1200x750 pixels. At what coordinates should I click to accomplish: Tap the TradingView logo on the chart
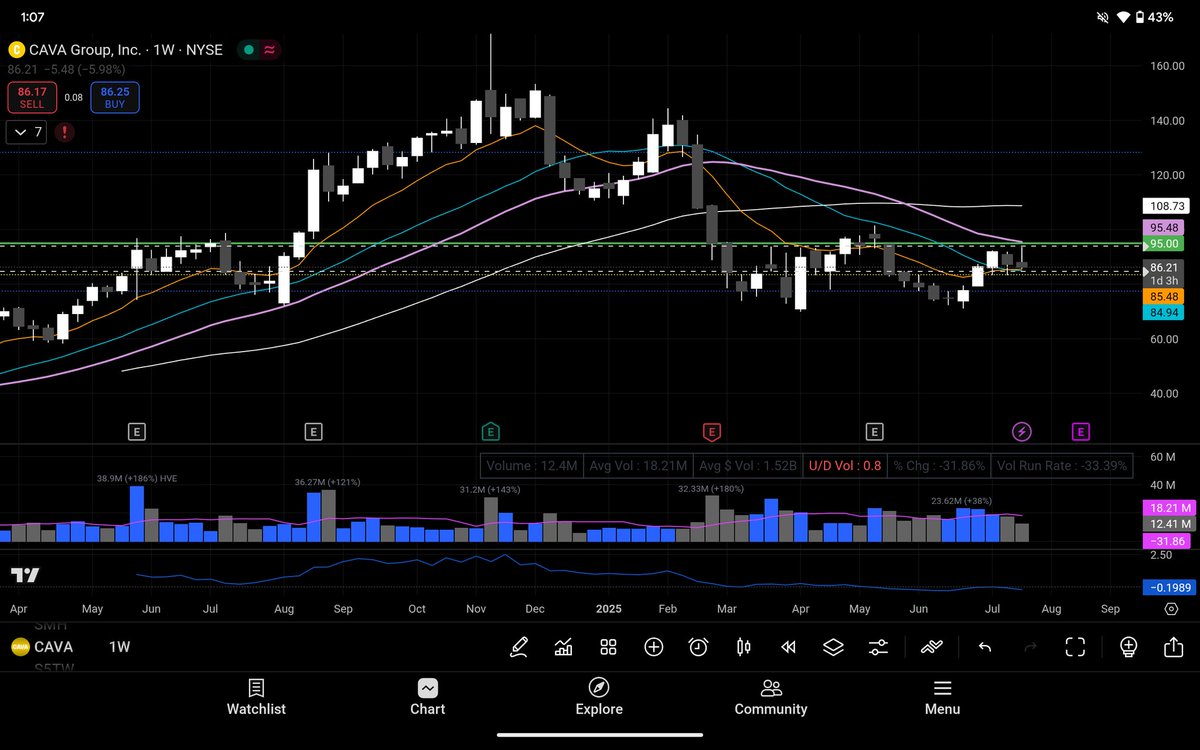click(25, 575)
